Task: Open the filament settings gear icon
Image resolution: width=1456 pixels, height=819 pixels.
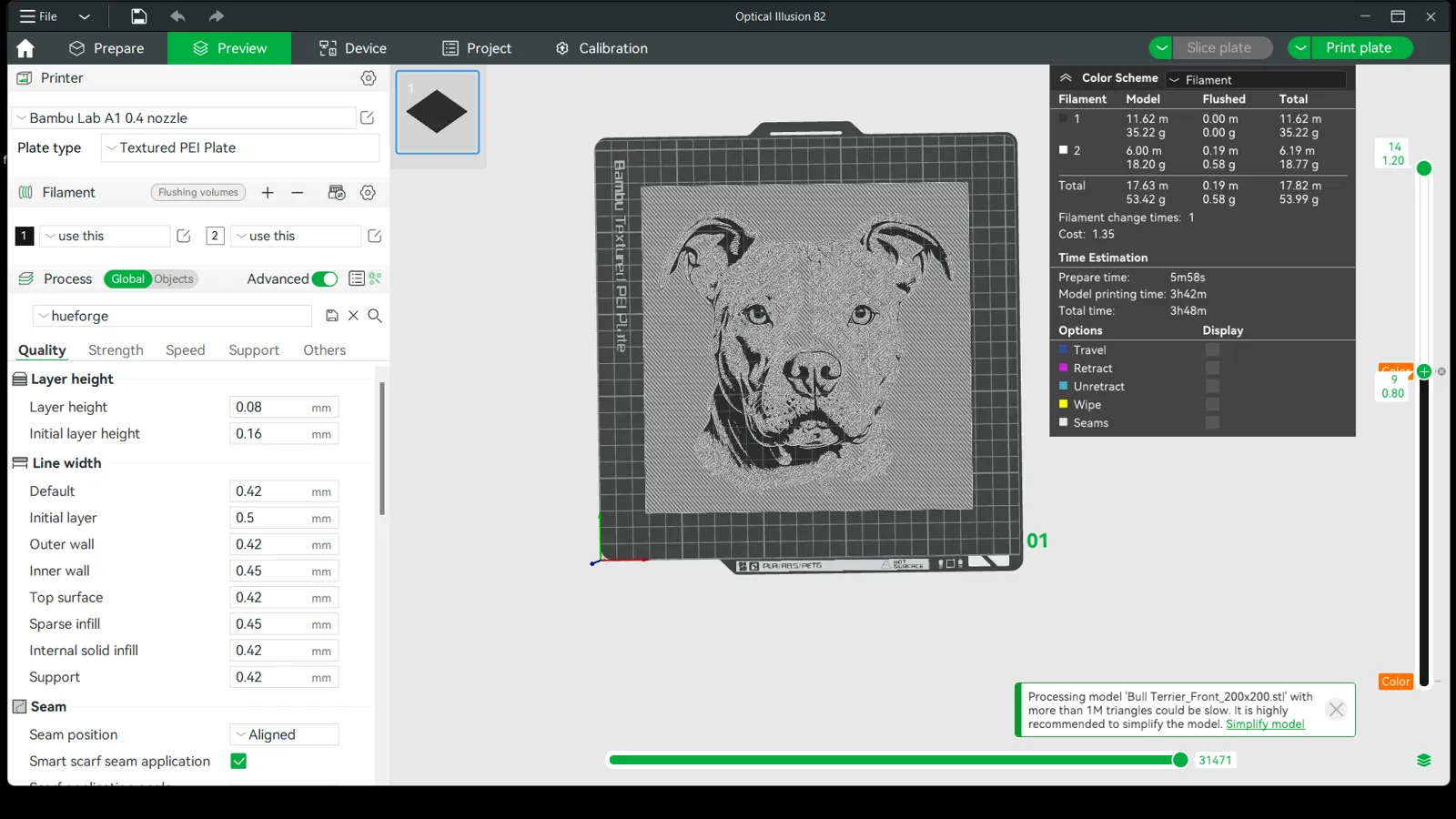Action: [368, 192]
